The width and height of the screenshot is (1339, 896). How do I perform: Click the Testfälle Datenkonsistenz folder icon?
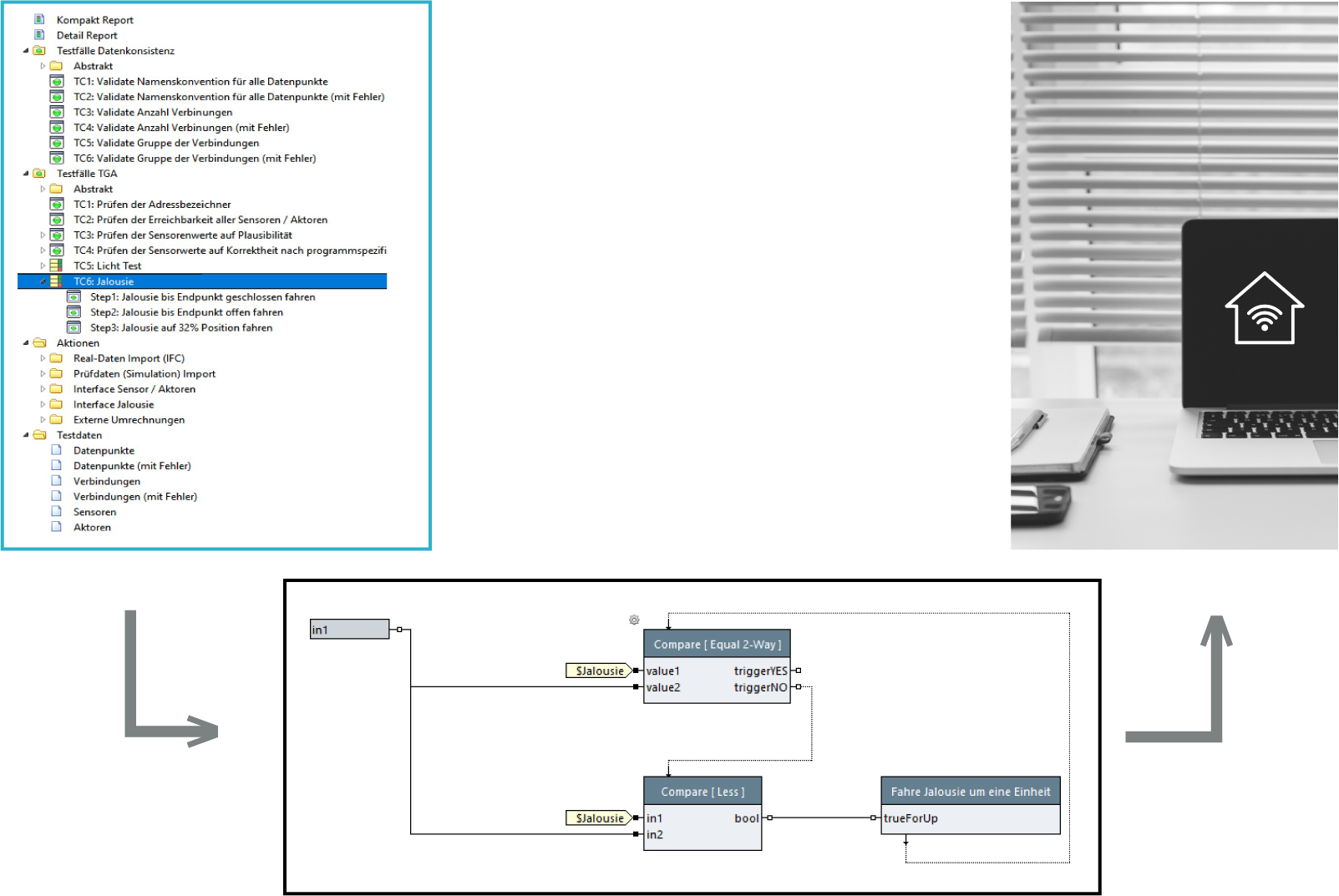(x=39, y=50)
